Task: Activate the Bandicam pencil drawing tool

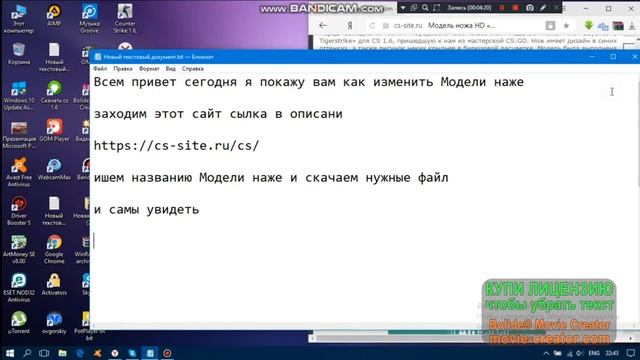Action: [543, 8]
